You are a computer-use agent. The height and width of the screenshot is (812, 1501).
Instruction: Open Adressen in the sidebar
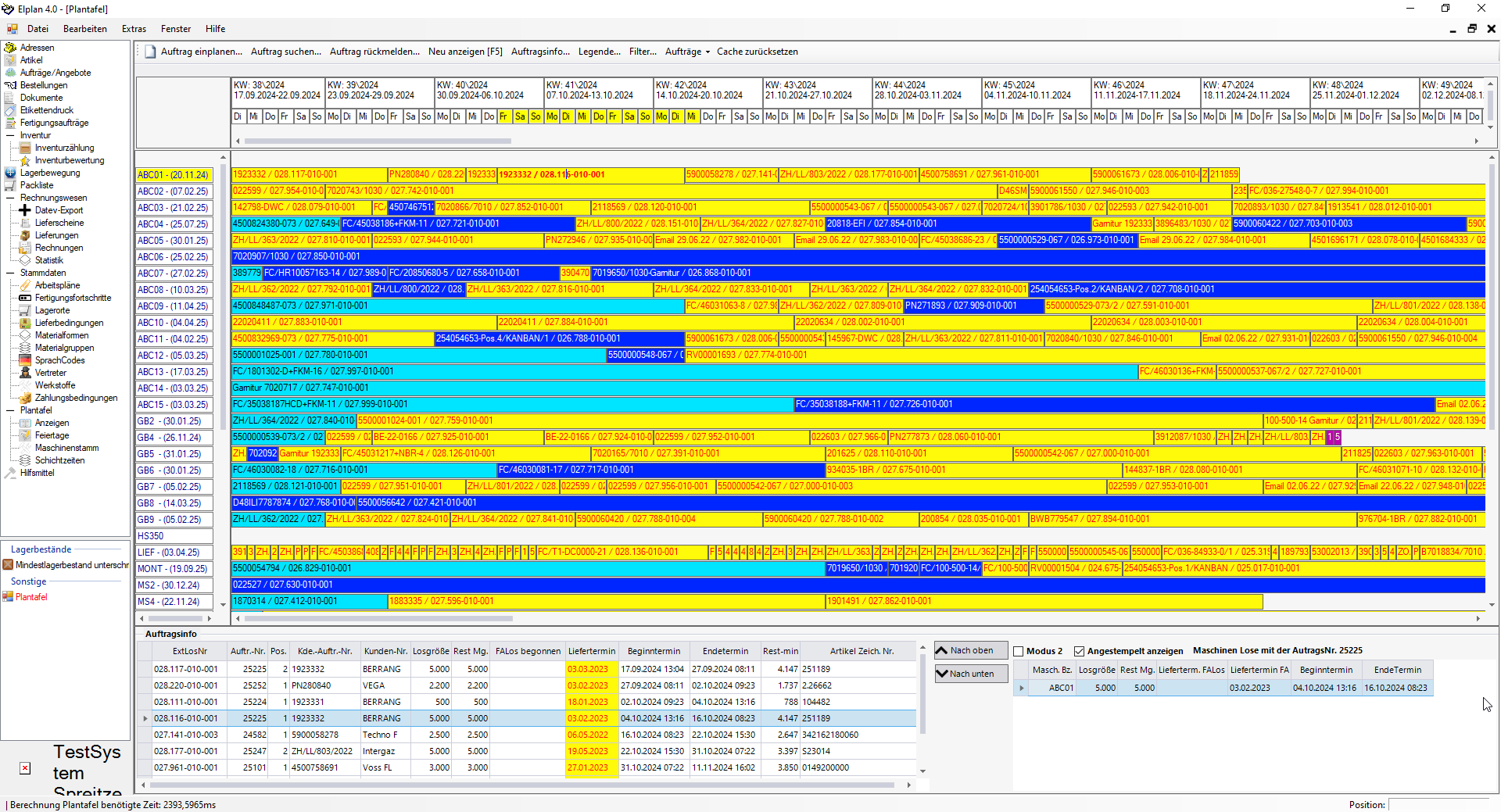(37, 48)
